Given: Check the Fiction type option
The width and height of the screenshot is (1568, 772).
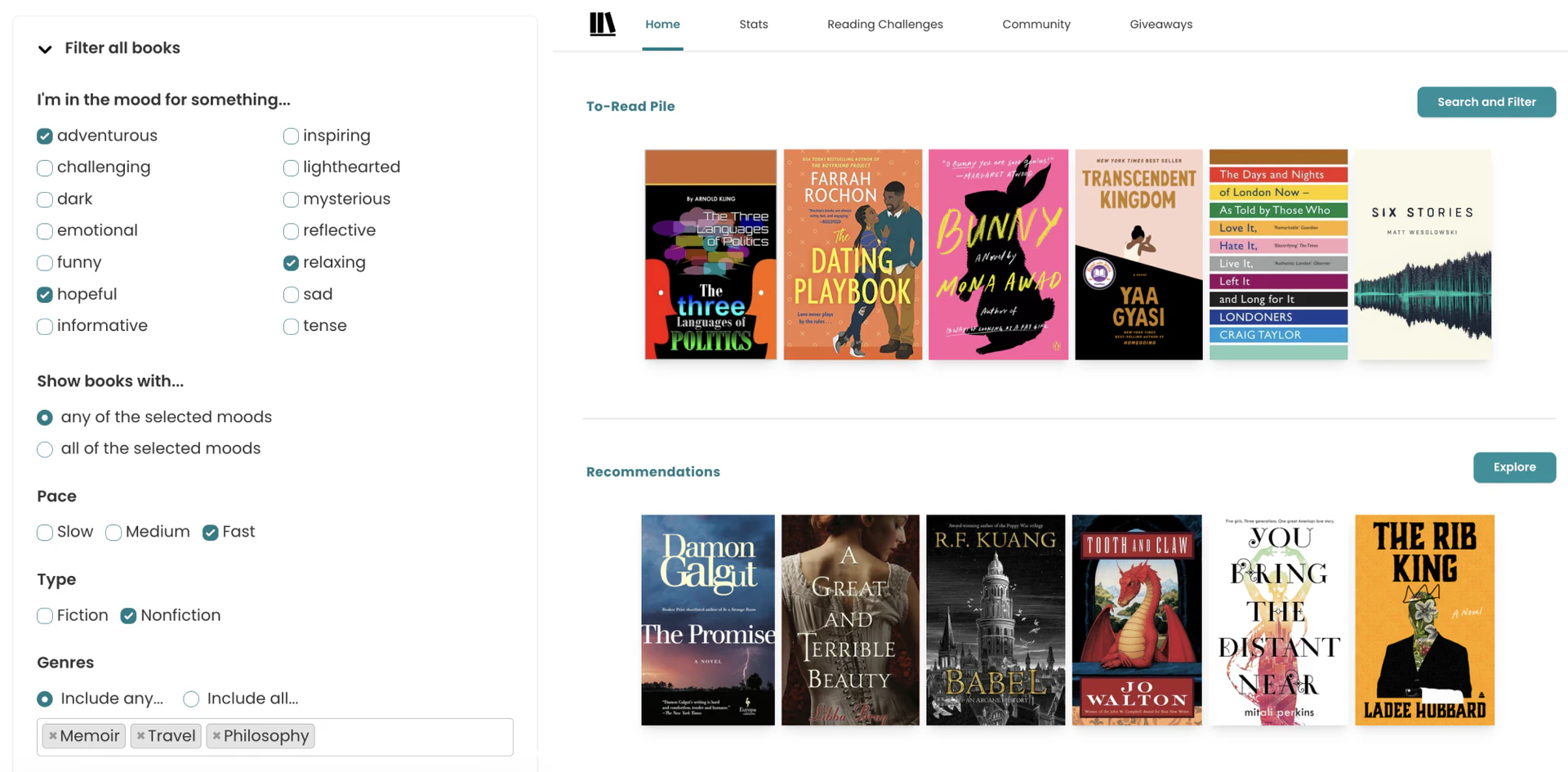Looking at the screenshot, I should pyautogui.click(x=45, y=615).
